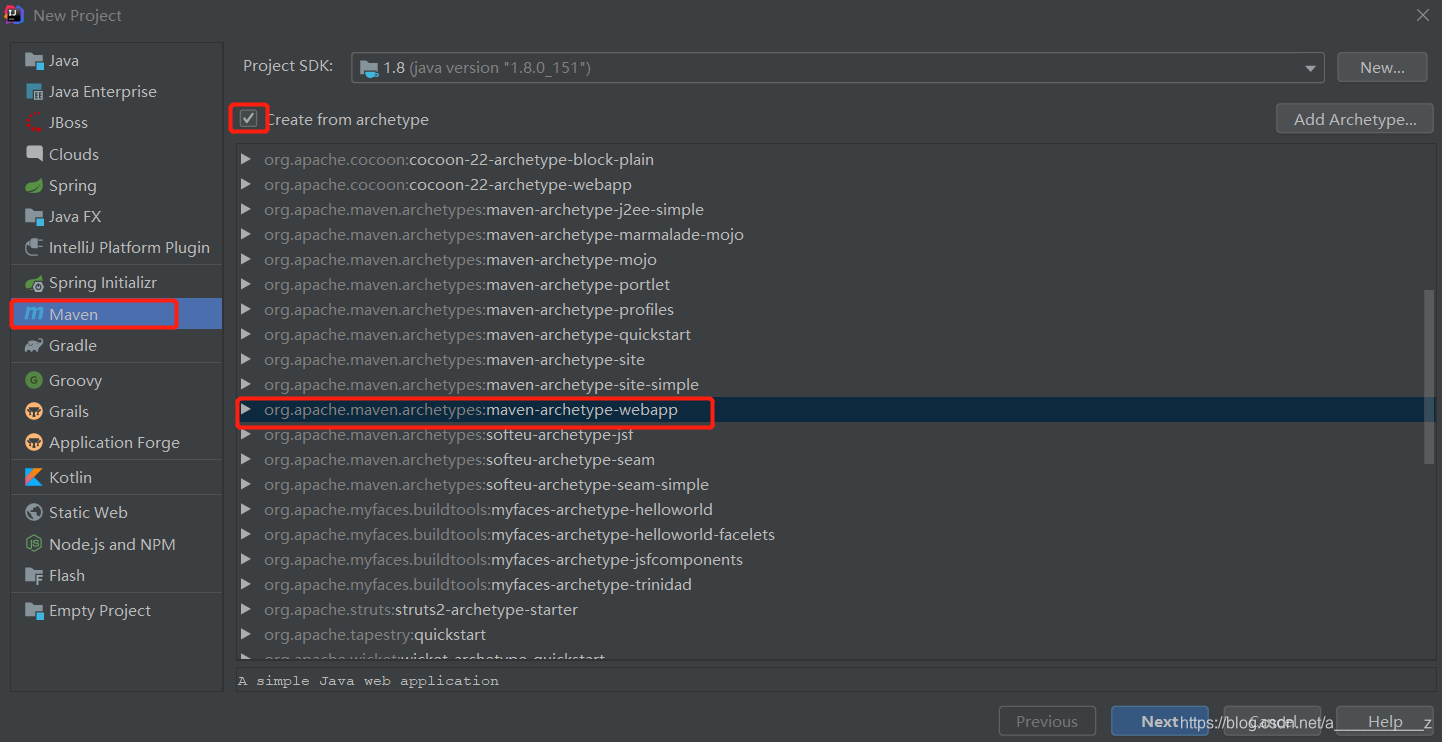Select Gradle project type label
This screenshot has width=1442, height=742.
pos(73,345)
